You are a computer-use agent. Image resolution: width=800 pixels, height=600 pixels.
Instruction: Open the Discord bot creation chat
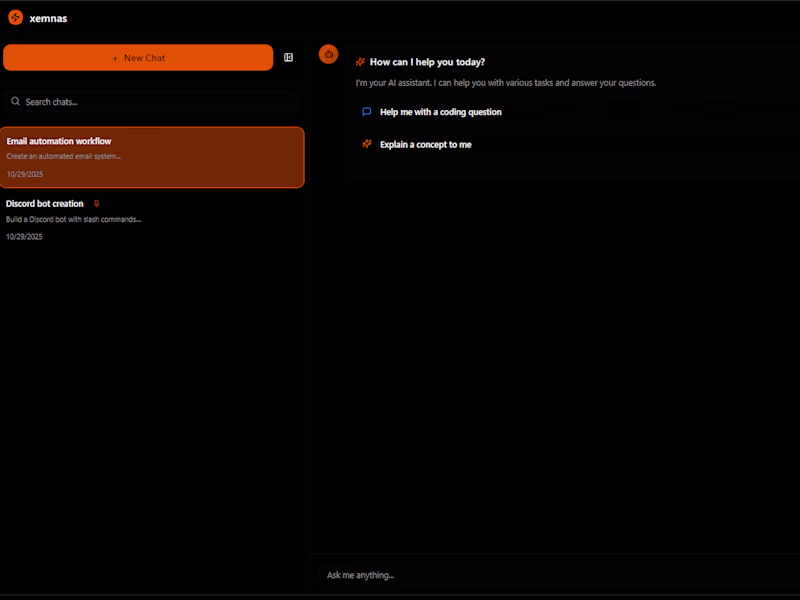click(152, 219)
